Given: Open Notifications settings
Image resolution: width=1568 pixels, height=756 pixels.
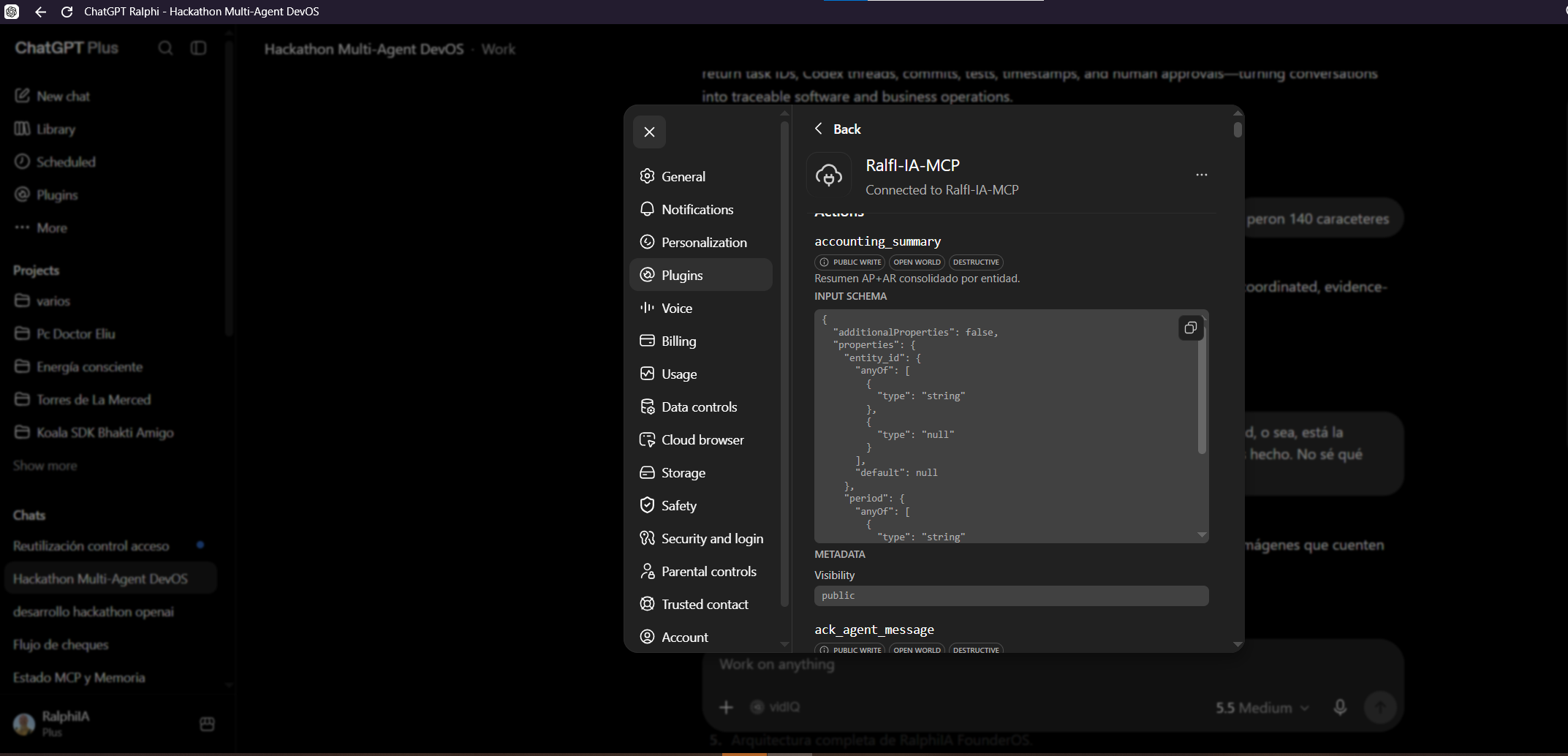Looking at the screenshot, I should [x=700, y=209].
